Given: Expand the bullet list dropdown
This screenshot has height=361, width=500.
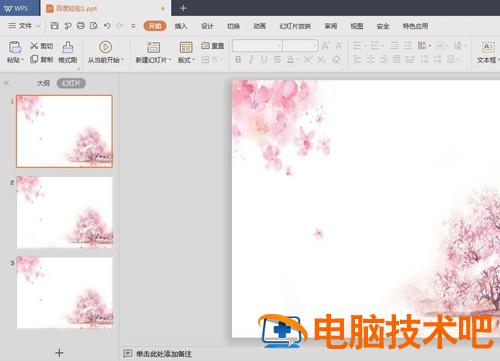Looking at the screenshot, I should tap(365, 46).
